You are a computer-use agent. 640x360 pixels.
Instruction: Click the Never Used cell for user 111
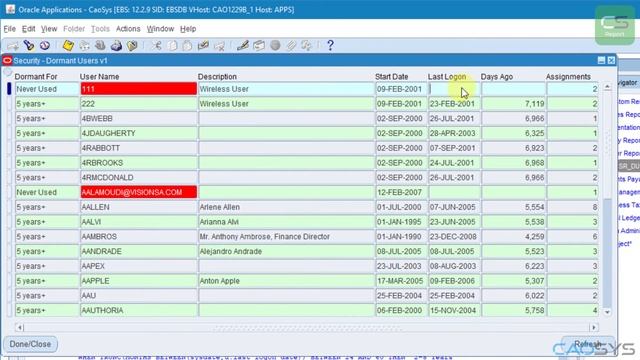pyautogui.click(x=47, y=89)
